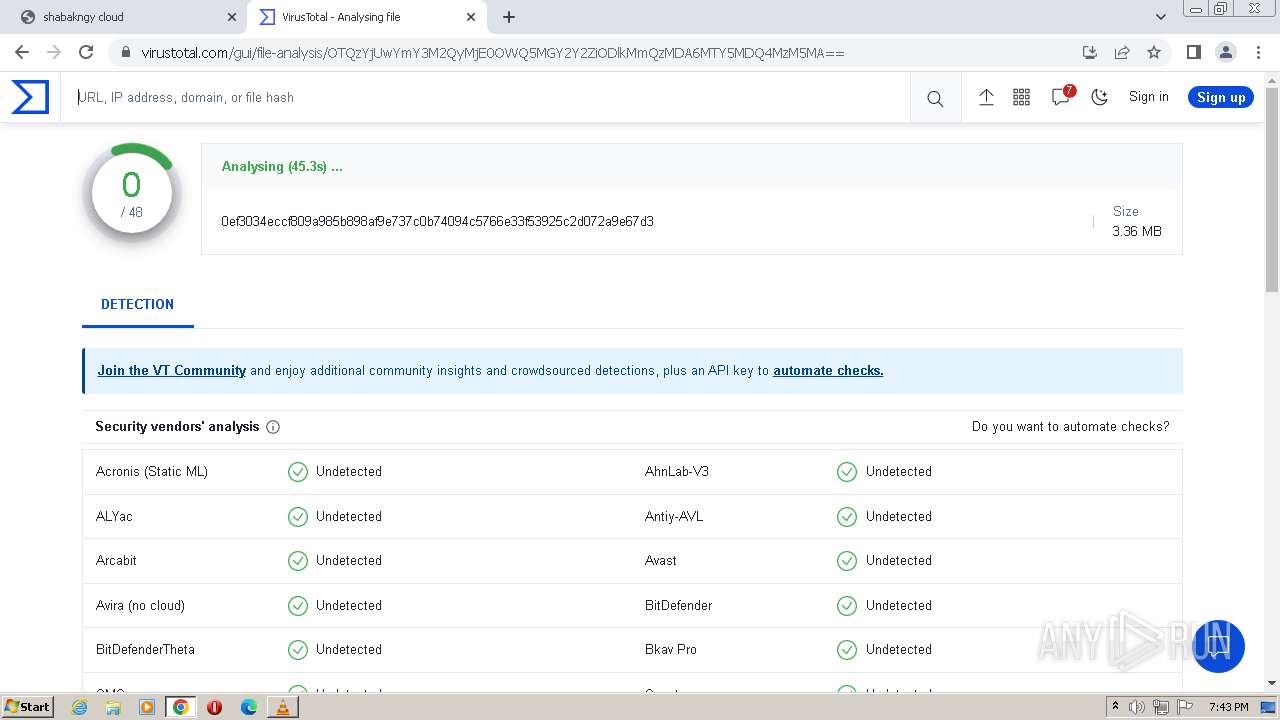Toggle the browser side panel icon
Screen dimensions: 1280x720
(x=1193, y=52)
